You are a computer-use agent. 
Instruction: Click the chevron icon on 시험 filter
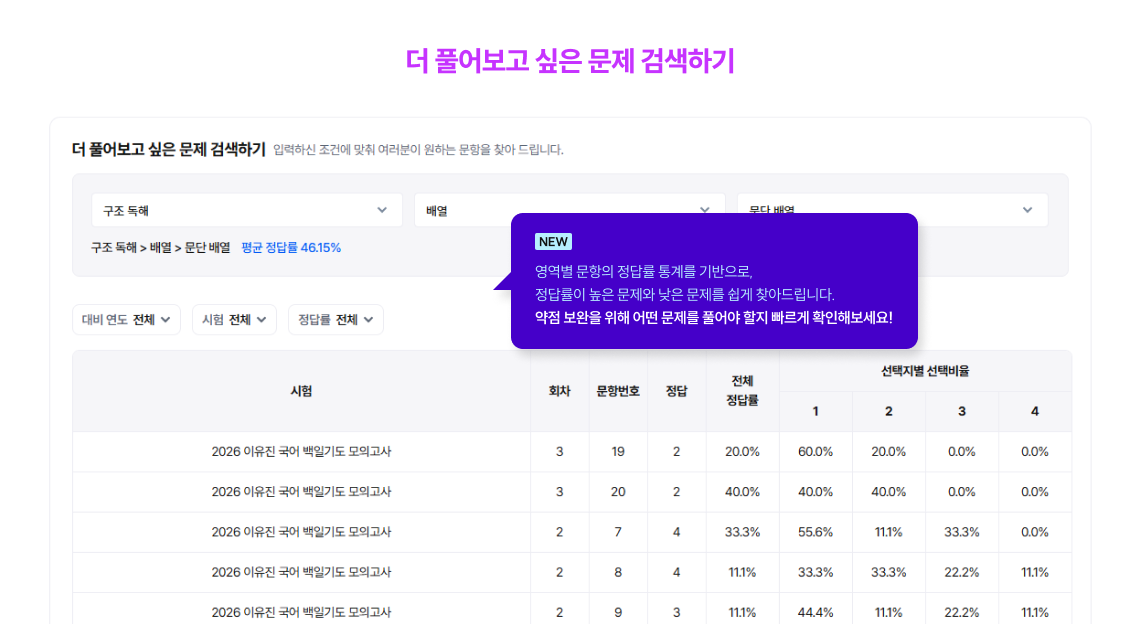click(x=261, y=320)
